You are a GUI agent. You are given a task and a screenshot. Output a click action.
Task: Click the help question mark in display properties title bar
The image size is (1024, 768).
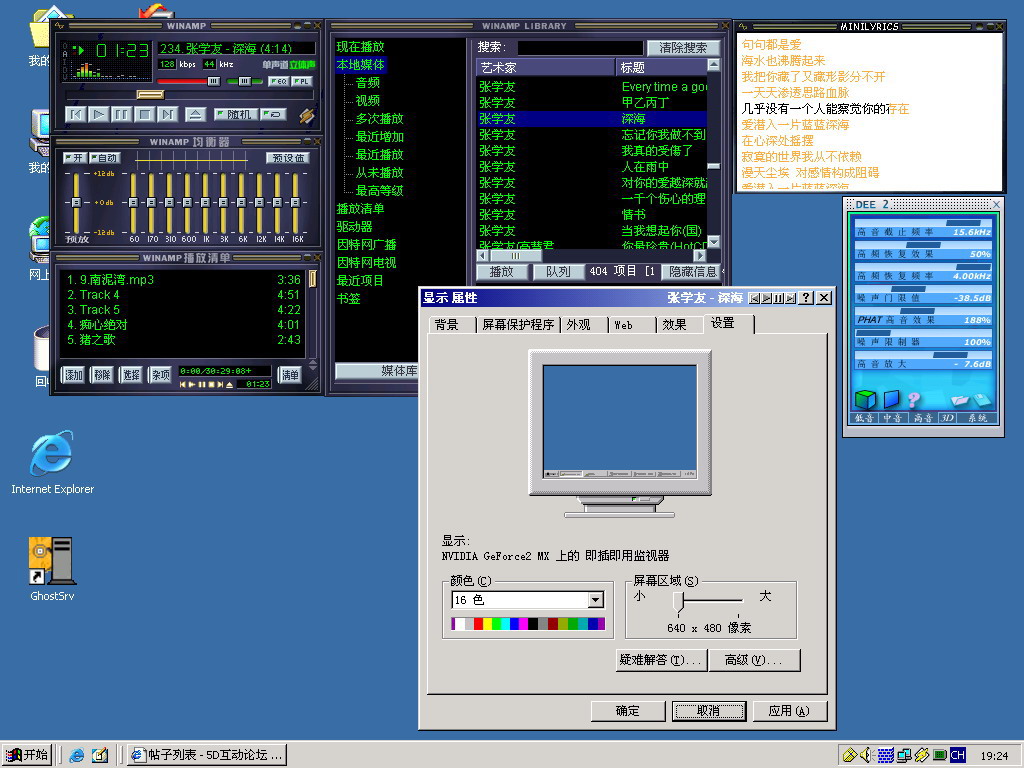(x=807, y=298)
